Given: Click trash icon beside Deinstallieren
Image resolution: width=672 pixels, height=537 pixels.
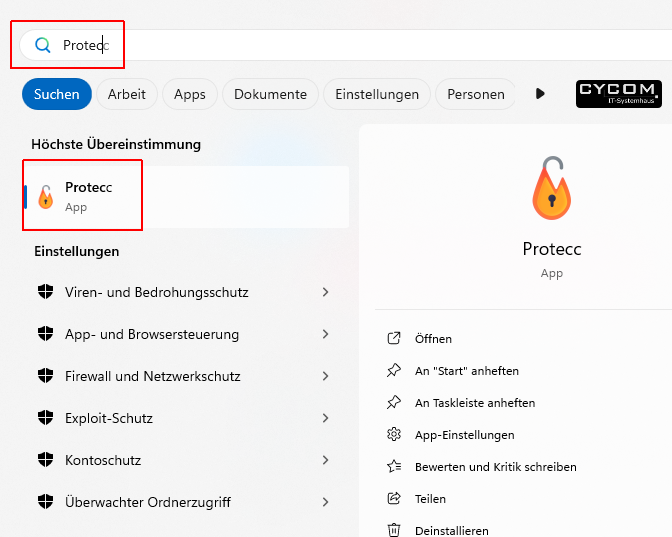Looking at the screenshot, I should (394, 530).
